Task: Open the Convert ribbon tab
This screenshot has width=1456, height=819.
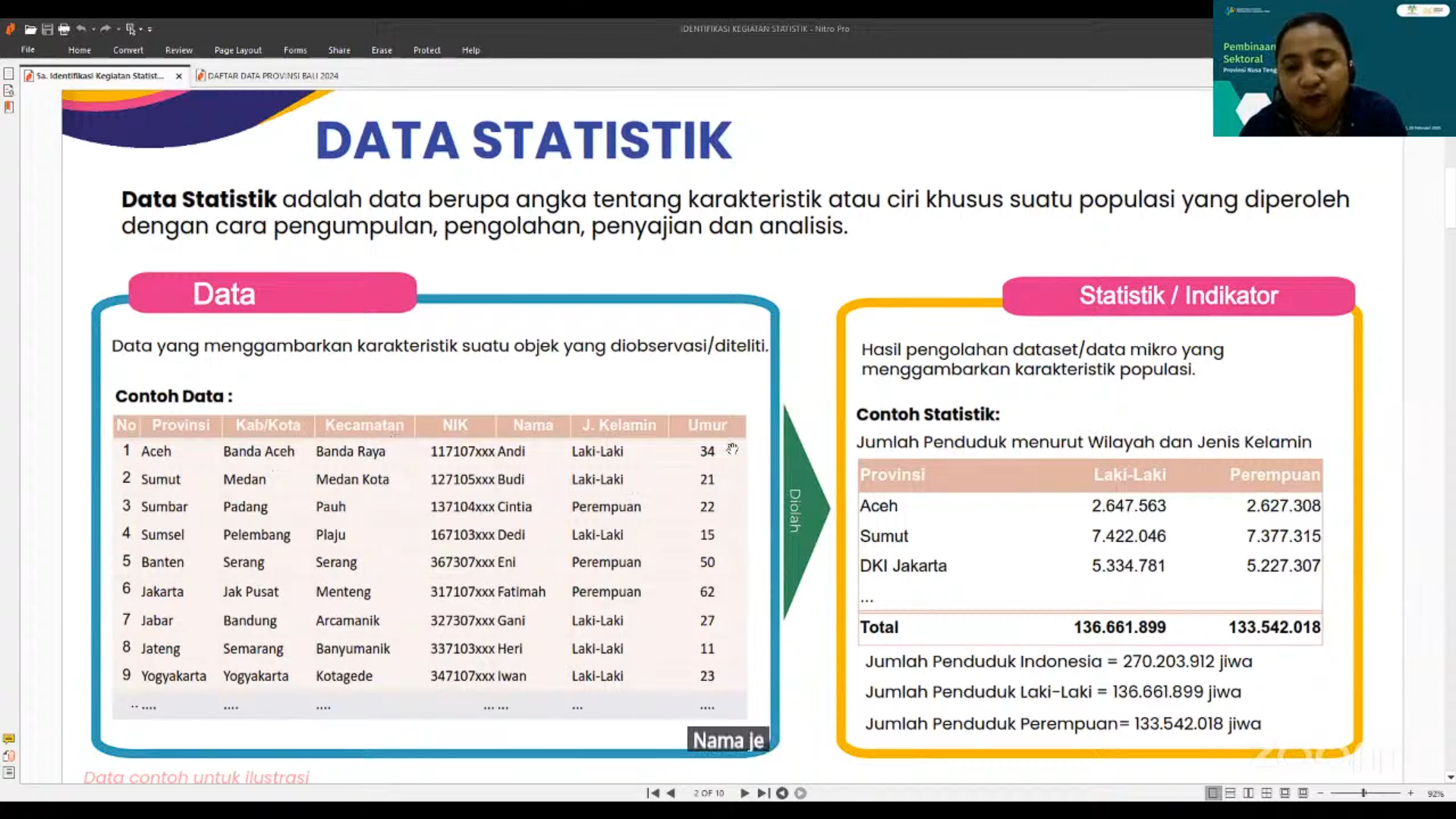Action: (127, 50)
